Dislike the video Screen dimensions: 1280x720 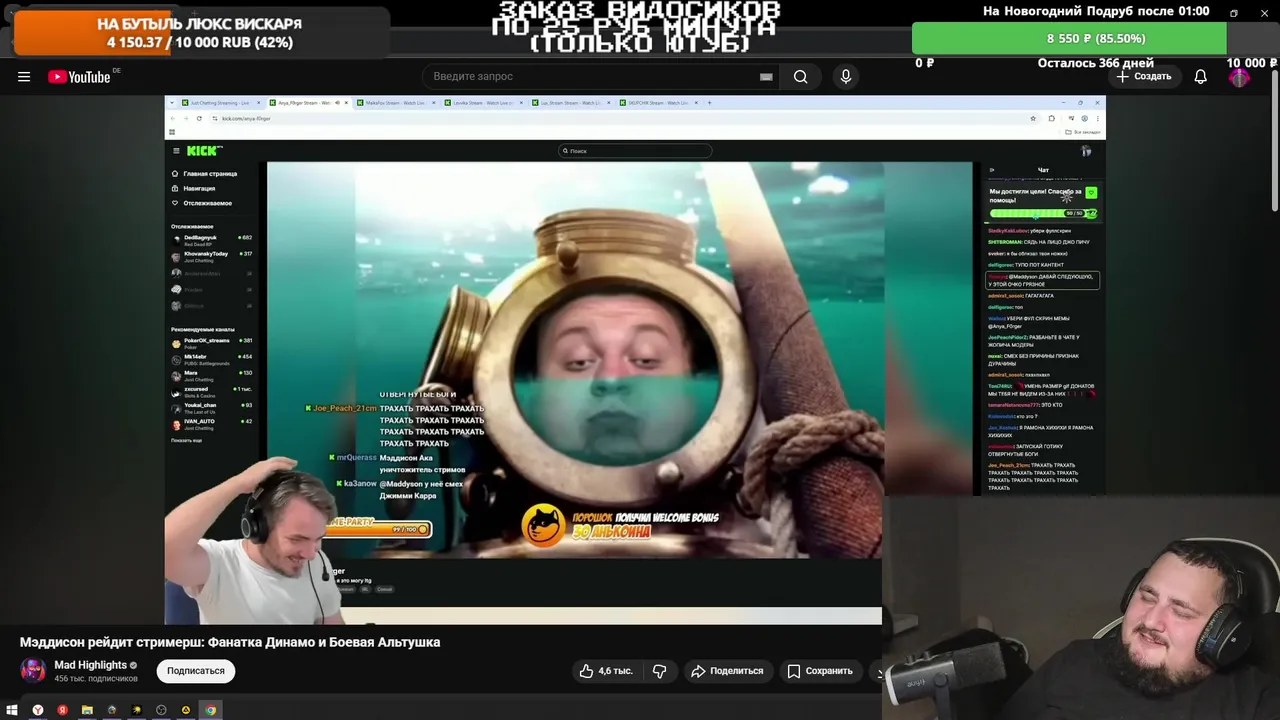click(x=660, y=671)
